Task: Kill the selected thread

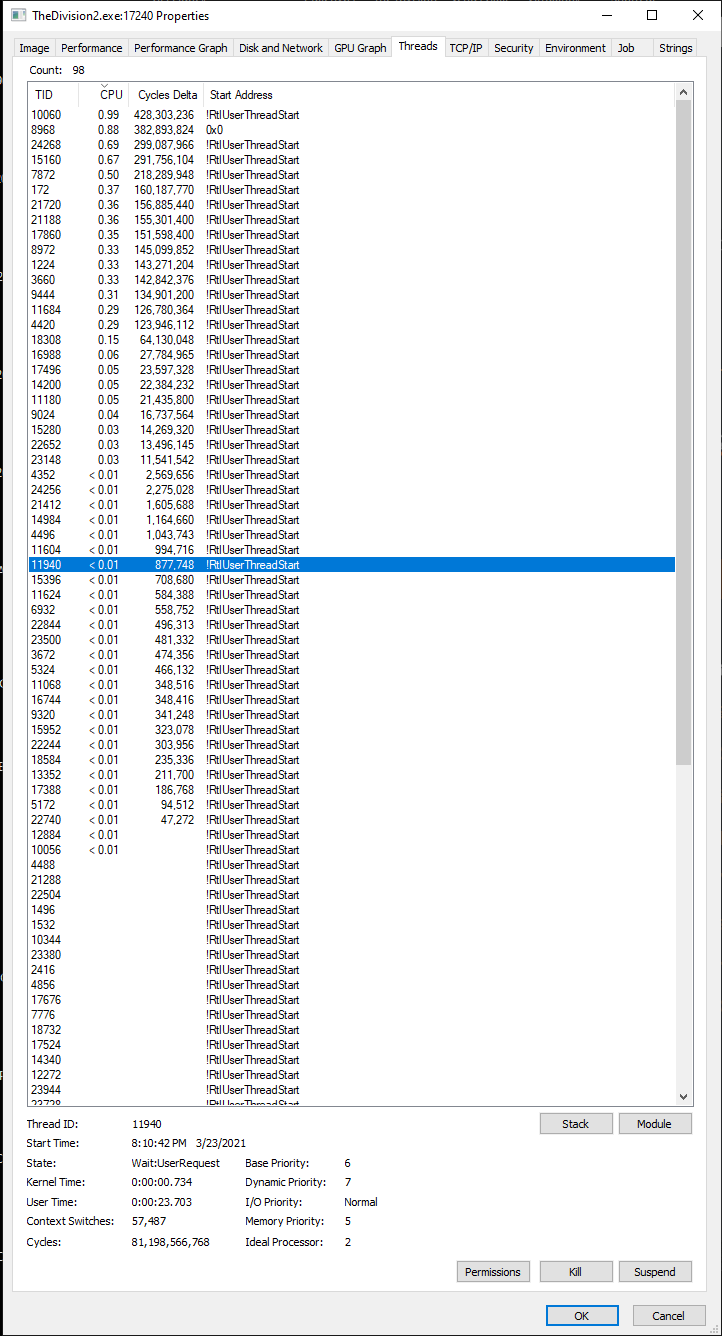Action: pyautogui.click(x=576, y=1272)
